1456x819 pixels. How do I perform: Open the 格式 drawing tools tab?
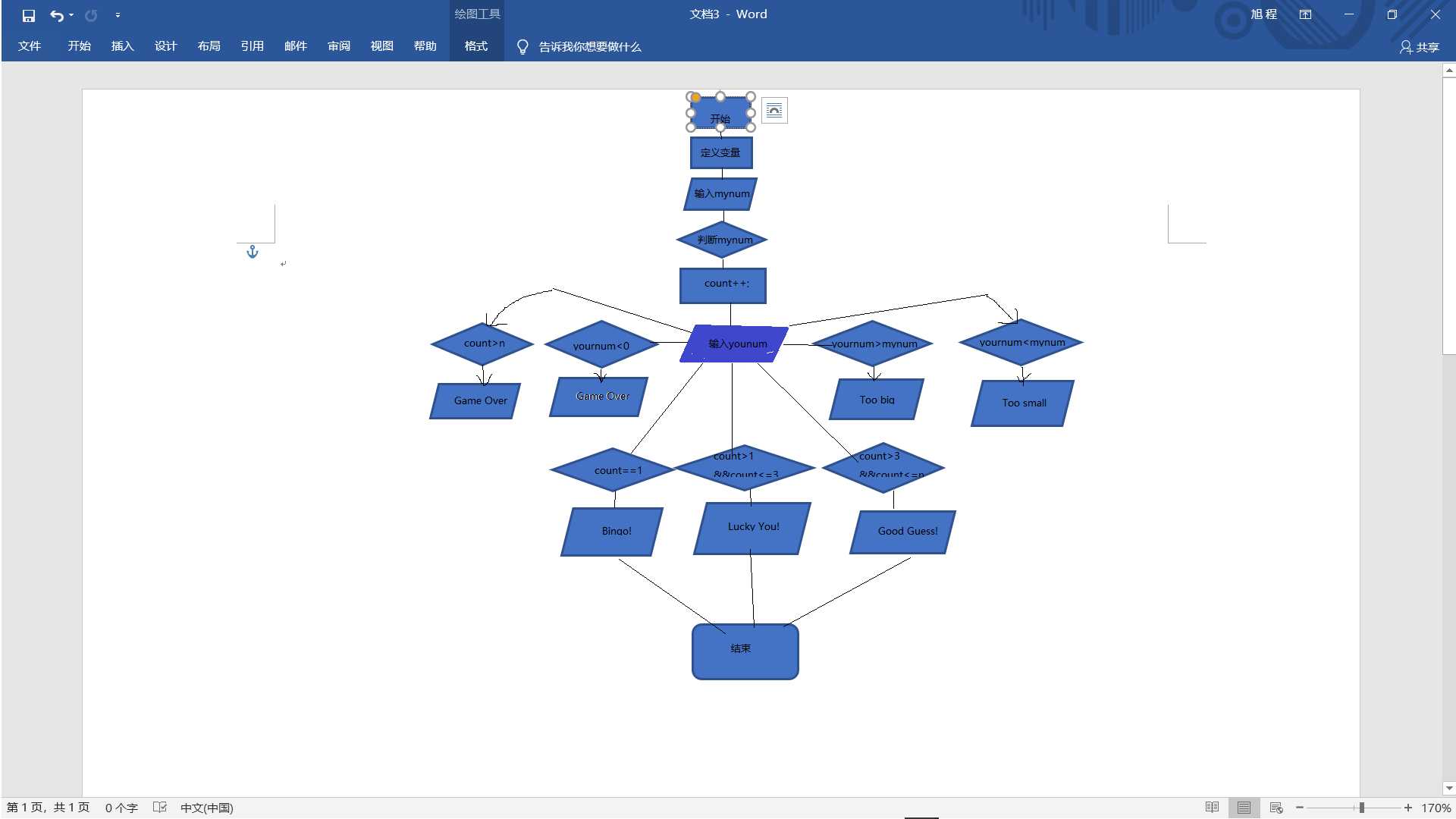click(476, 46)
